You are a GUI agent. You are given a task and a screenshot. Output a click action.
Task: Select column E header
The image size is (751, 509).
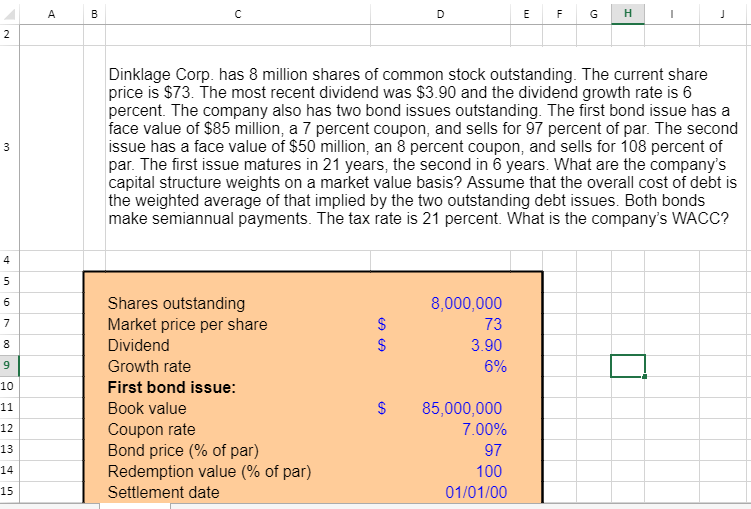[x=526, y=14]
